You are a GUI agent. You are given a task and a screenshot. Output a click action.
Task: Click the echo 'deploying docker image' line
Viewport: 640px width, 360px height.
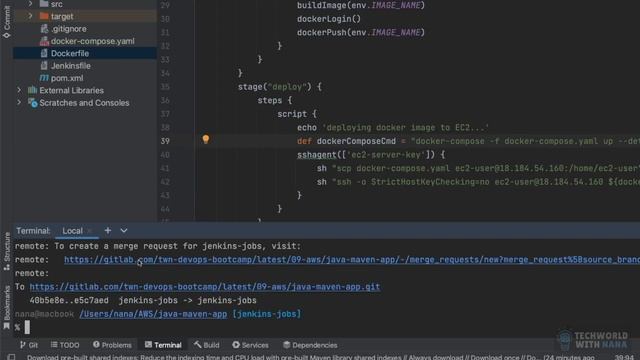[393, 127]
